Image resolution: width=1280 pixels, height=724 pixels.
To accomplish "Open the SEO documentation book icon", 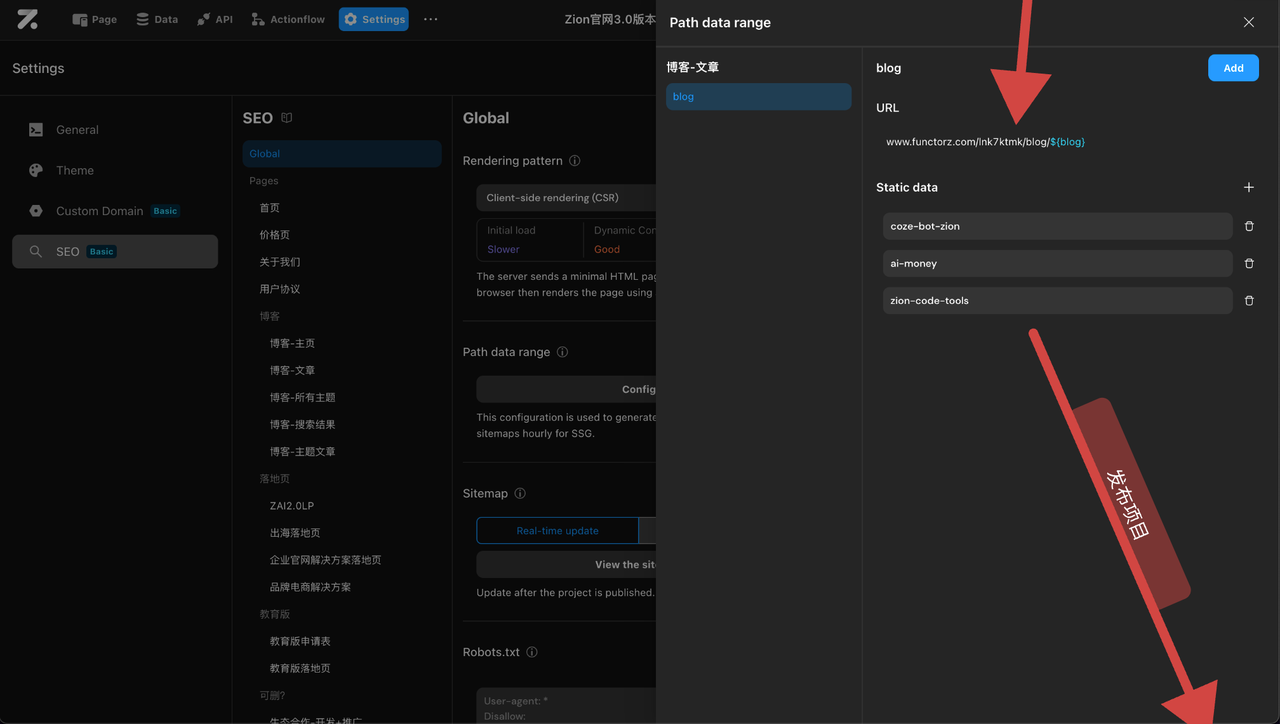I will point(287,118).
